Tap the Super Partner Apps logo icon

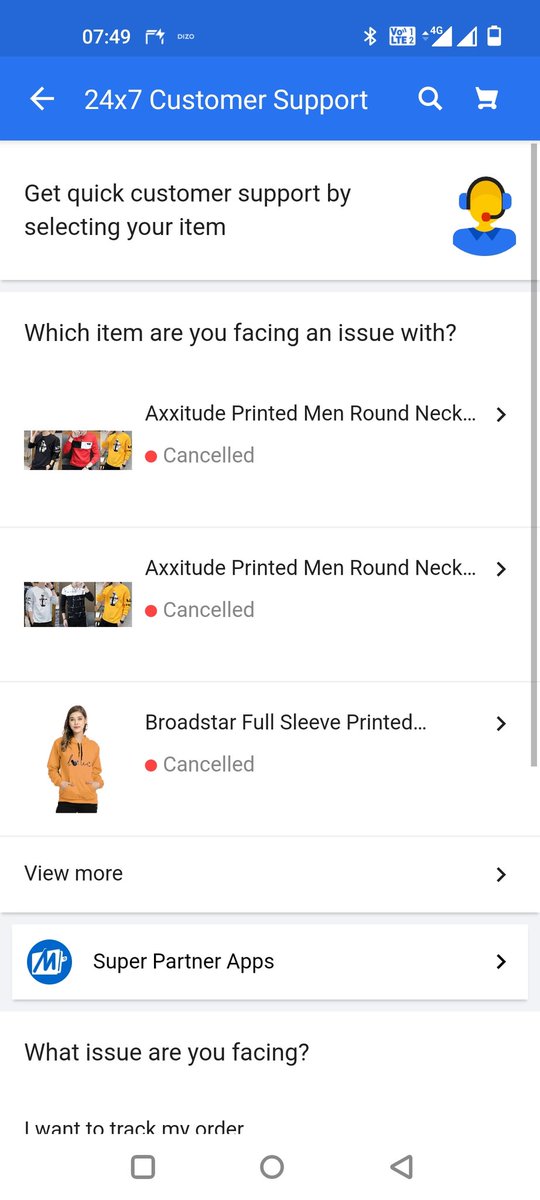(x=50, y=962)
